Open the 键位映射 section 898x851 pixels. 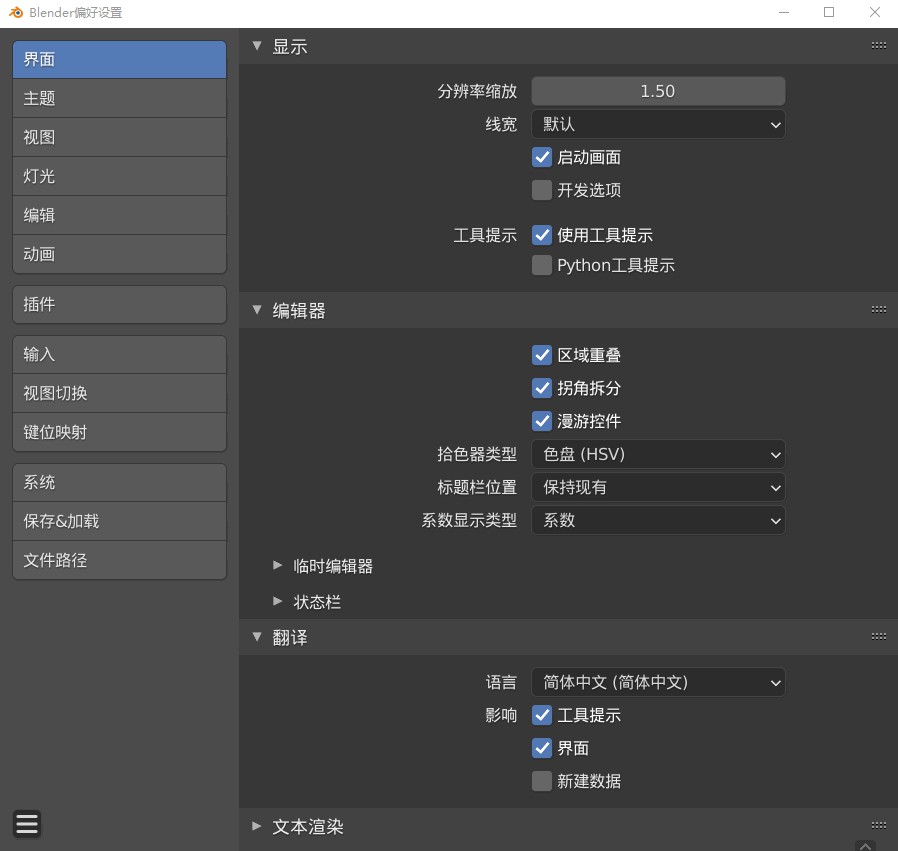coord(120,432)
